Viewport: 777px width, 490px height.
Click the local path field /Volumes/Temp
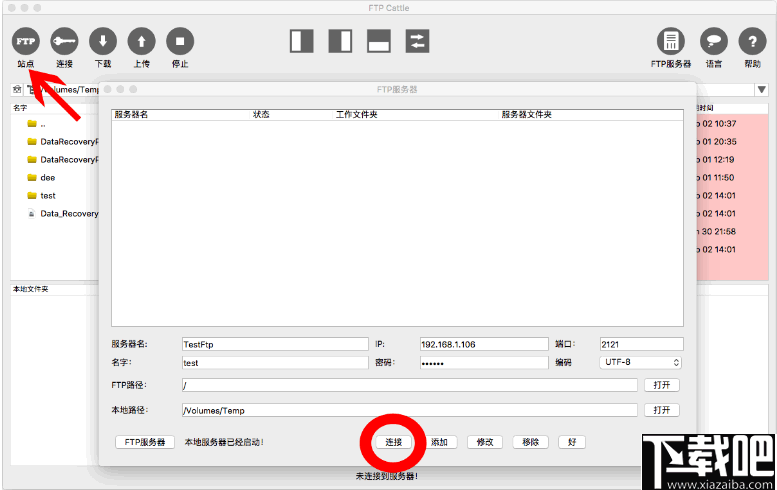point(409,410)
